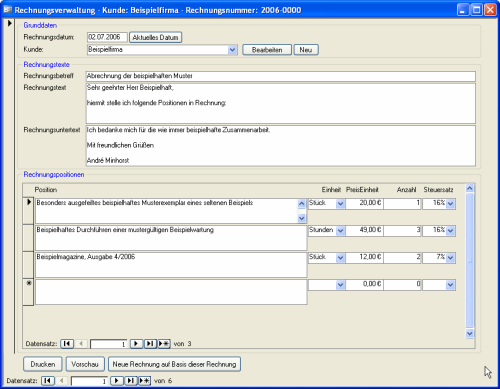Click main form record number box
The width and height of the screenshot is (500, 389).
pyautogui.click(x=90, y=381)
